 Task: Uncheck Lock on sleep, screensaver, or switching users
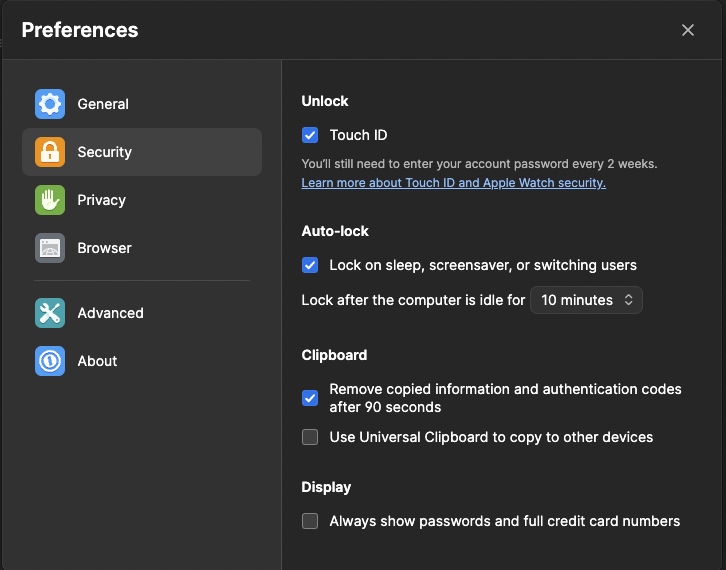tap(310, 265)
